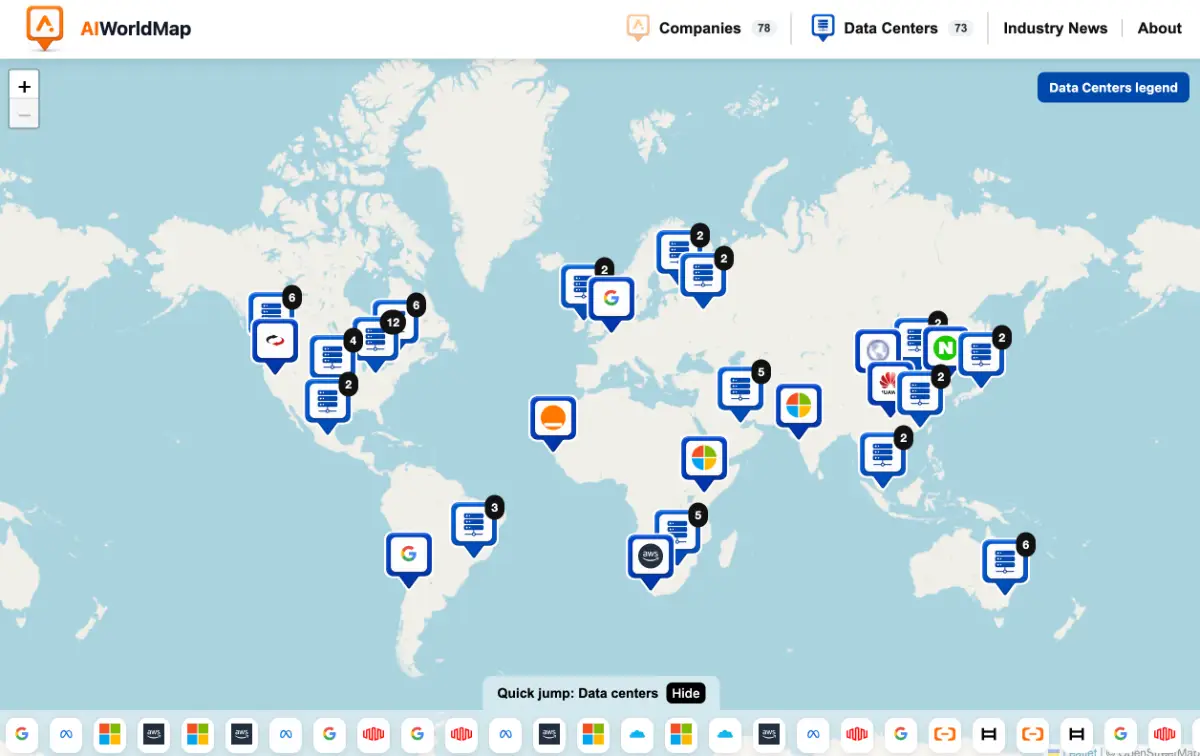Zoom in the map with plus button
Image resolution: width=1200 pixels, height=756 pixels.
pyautogui.click(x=24, y=86)
